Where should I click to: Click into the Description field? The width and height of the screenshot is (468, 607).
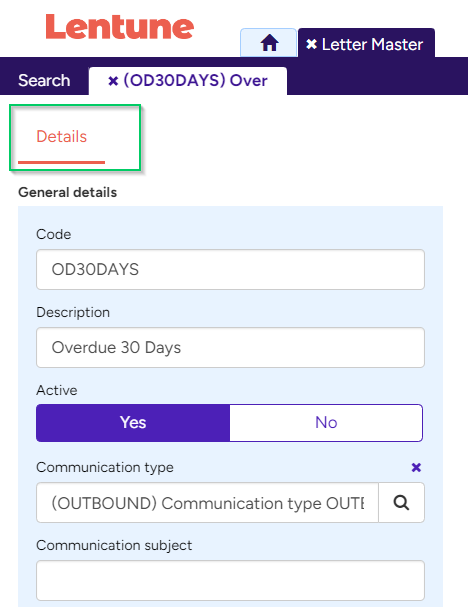tap(230, 348)
